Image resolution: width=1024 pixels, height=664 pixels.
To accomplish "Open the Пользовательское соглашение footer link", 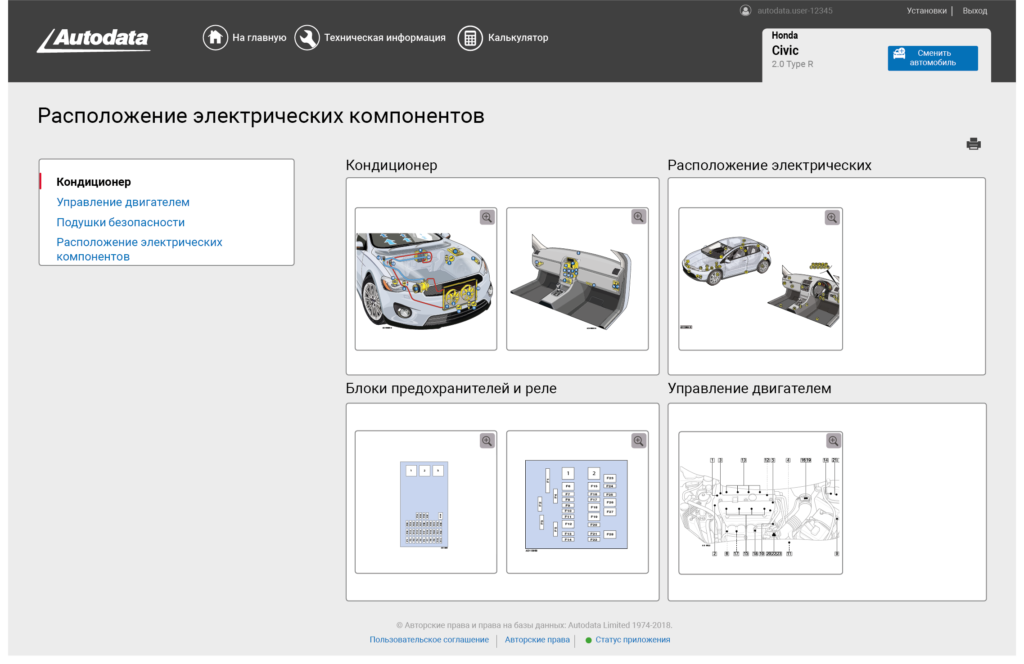I will [429, 640].
